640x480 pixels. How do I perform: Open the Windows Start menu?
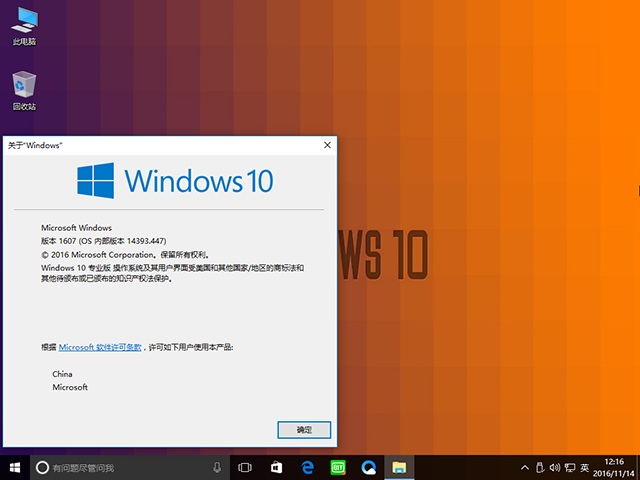tap(15, 467)
